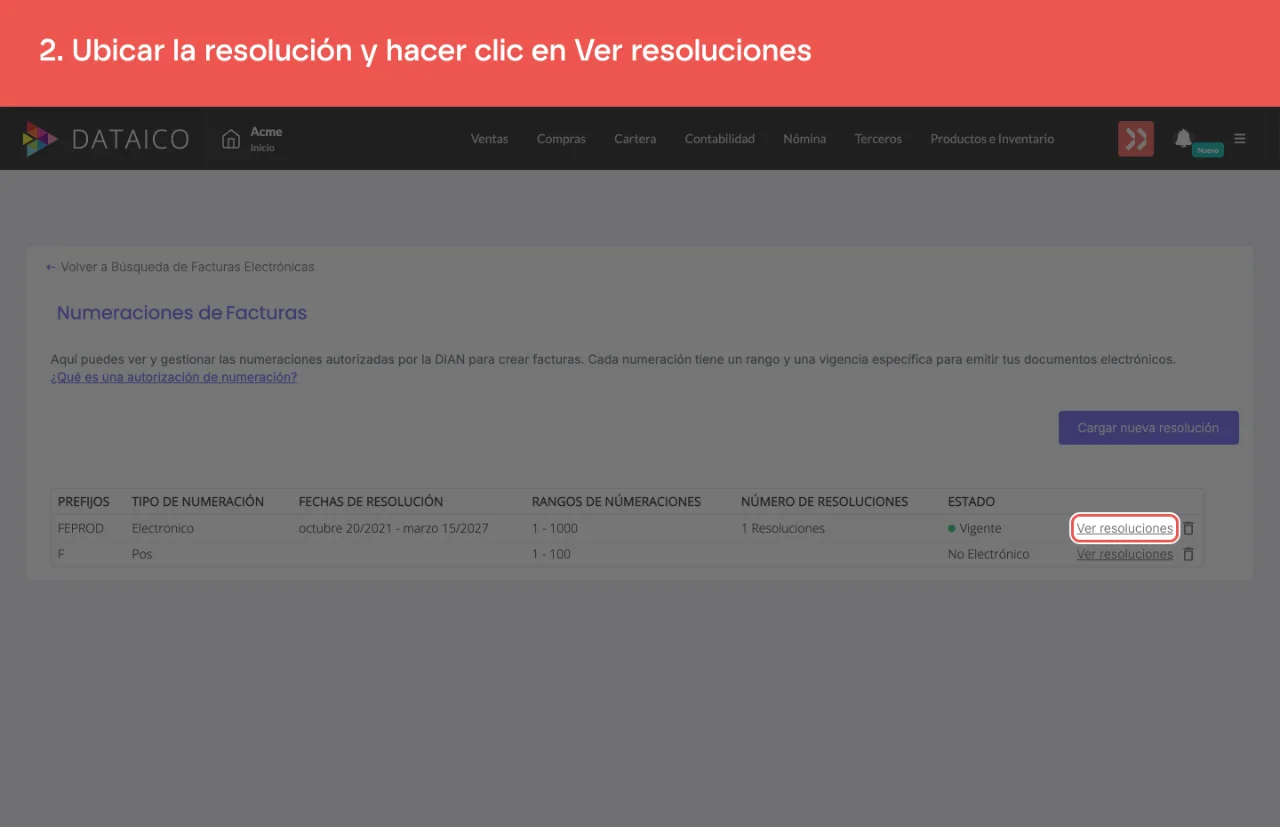Image resolution: width=1280 pixels, height=827 pixels.
Task: Click the NÚMERO DE RESOLUCIONES column header
Action: click(824, 501)
